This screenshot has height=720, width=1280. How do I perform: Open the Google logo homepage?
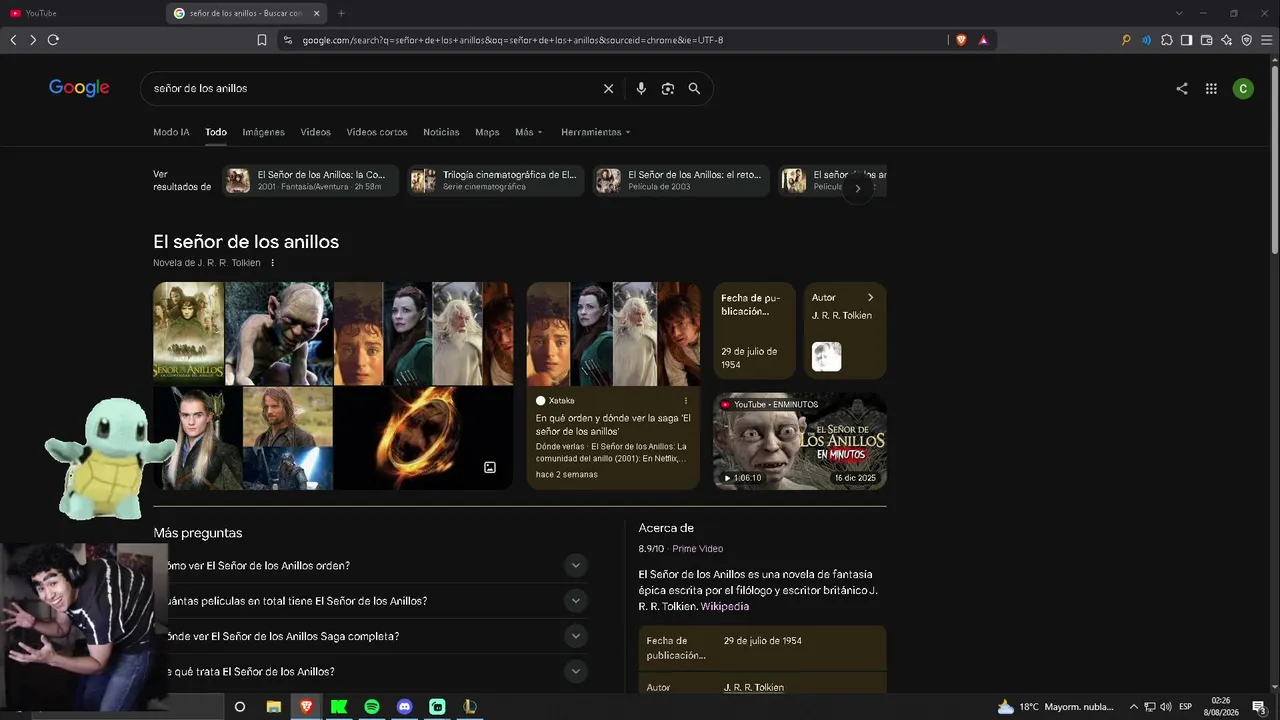79,88
